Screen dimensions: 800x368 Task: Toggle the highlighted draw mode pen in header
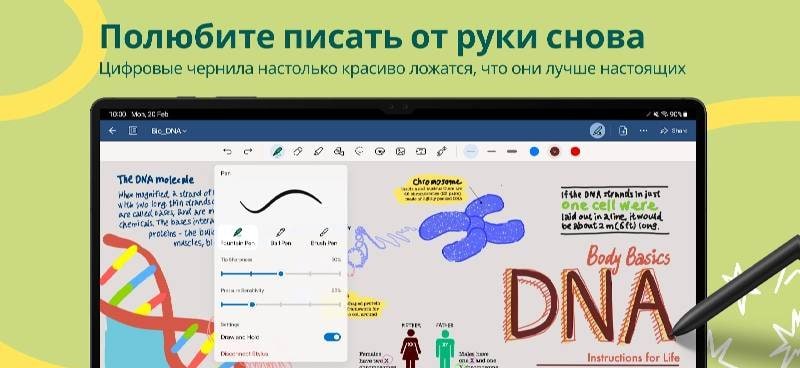pyautogui.click(x=597, y=131)
